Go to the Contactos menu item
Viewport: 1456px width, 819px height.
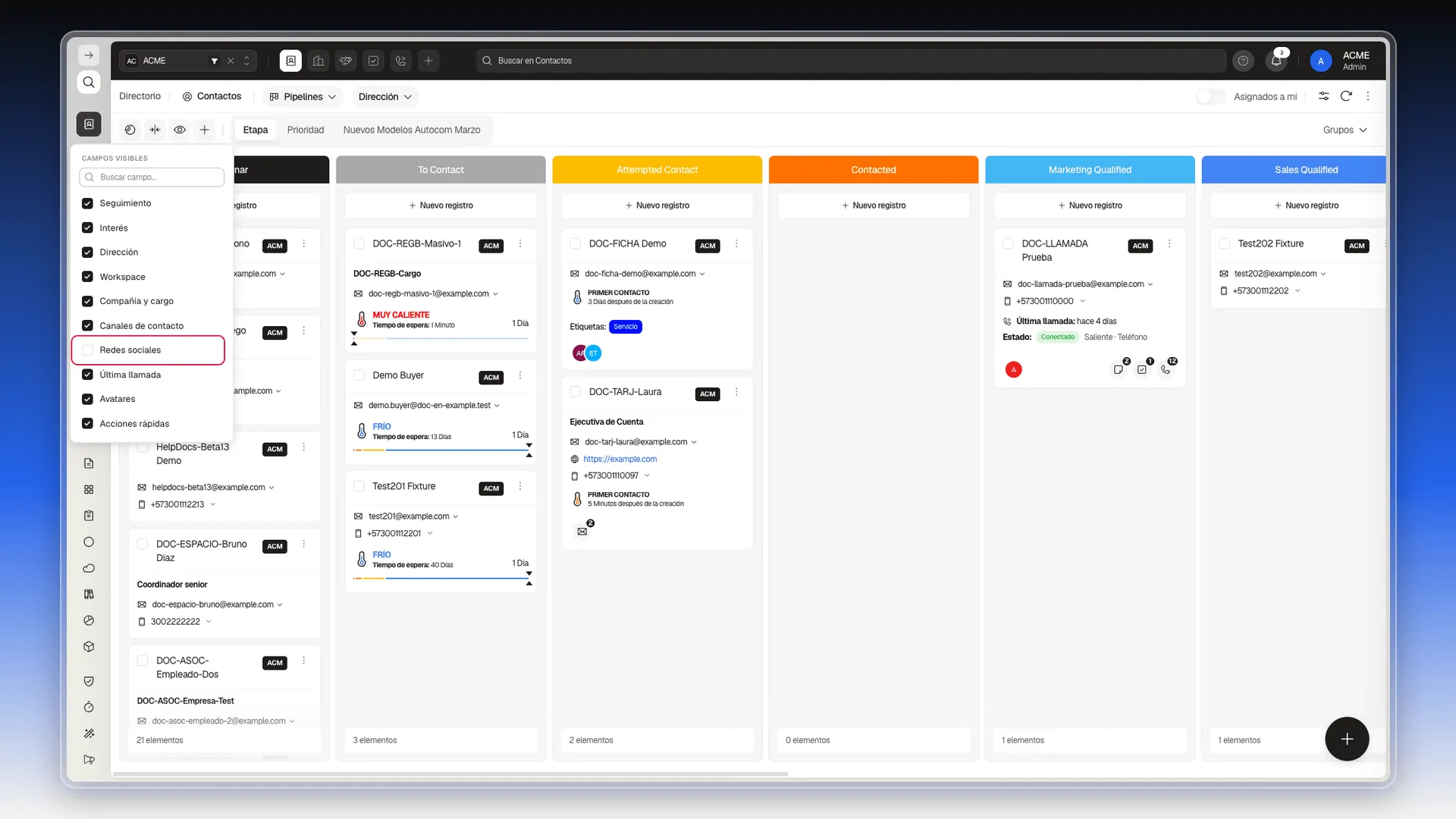click(212, 96)
